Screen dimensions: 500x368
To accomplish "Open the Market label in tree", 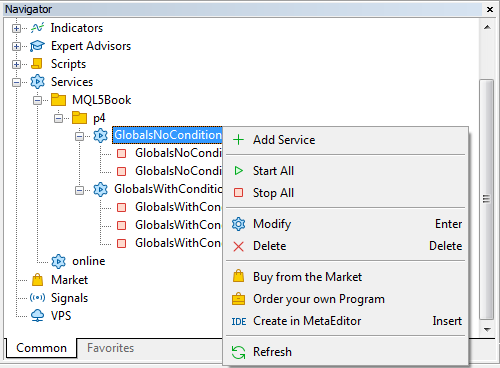I will pyautogui.click(x=69, y=280).
